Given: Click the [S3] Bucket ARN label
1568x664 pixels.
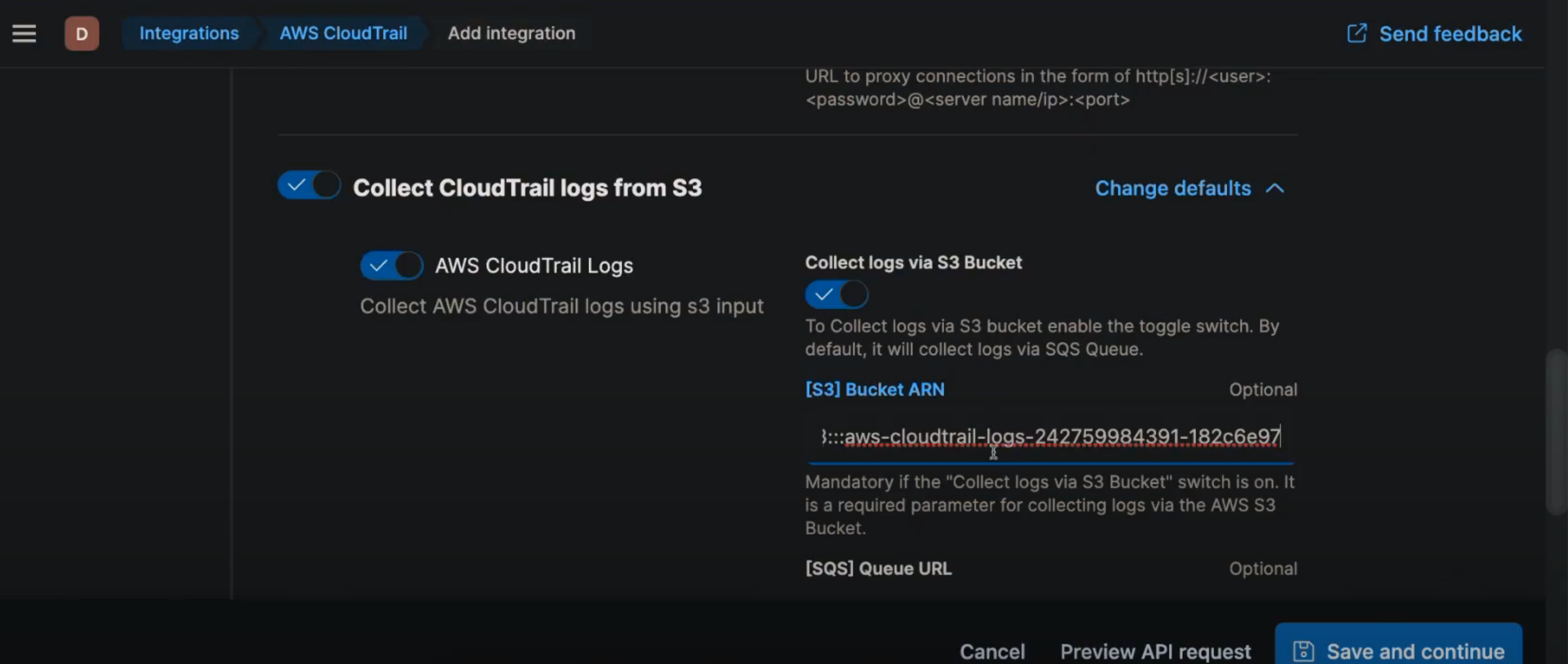Looking at the screenshot, I should pos(874,390).
